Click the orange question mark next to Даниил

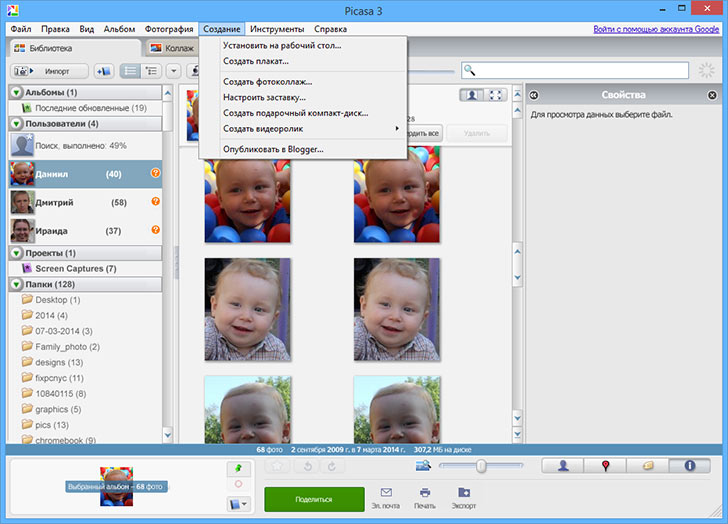(156, 173)
